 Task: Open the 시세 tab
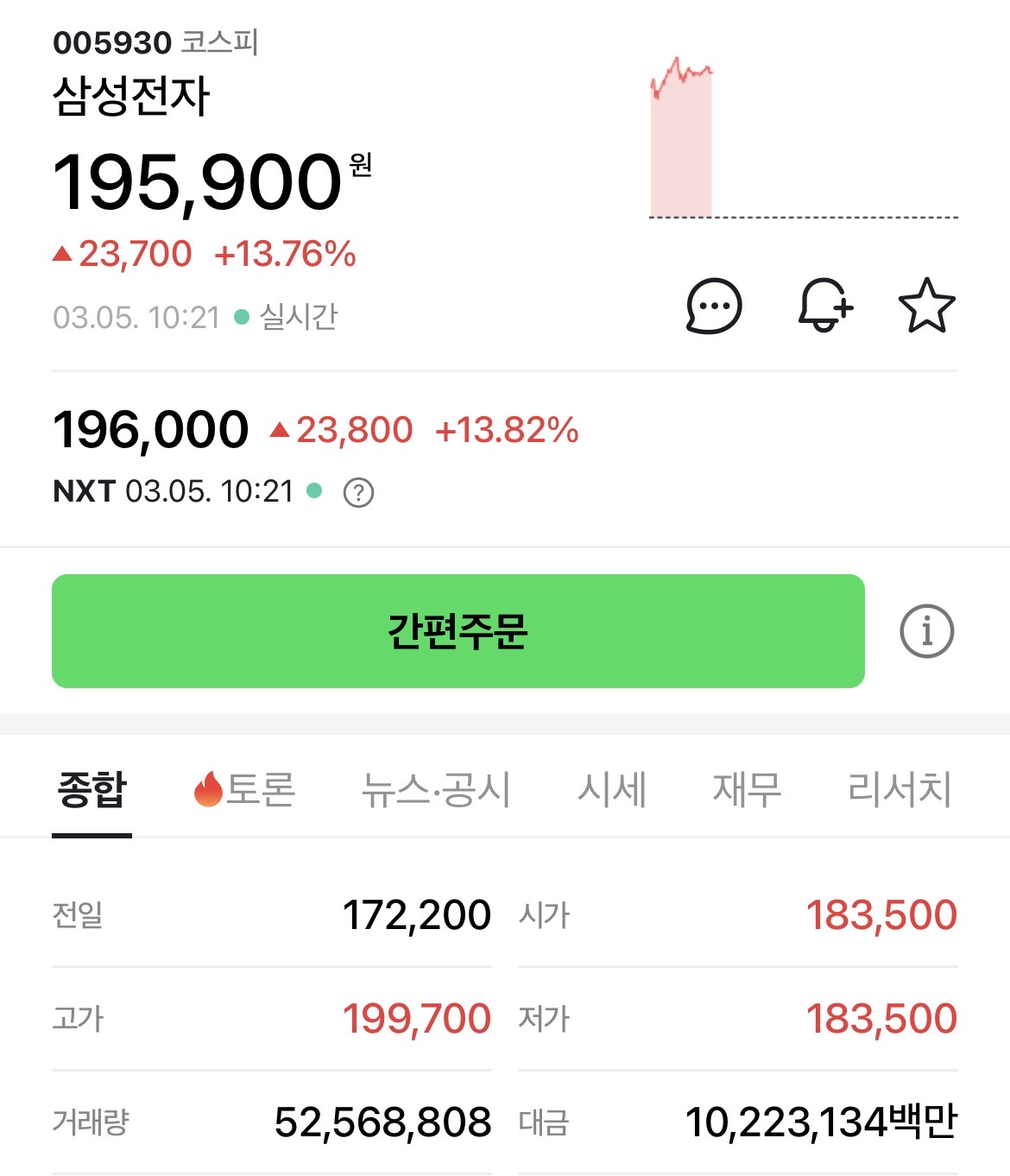[x=611, y=790]
